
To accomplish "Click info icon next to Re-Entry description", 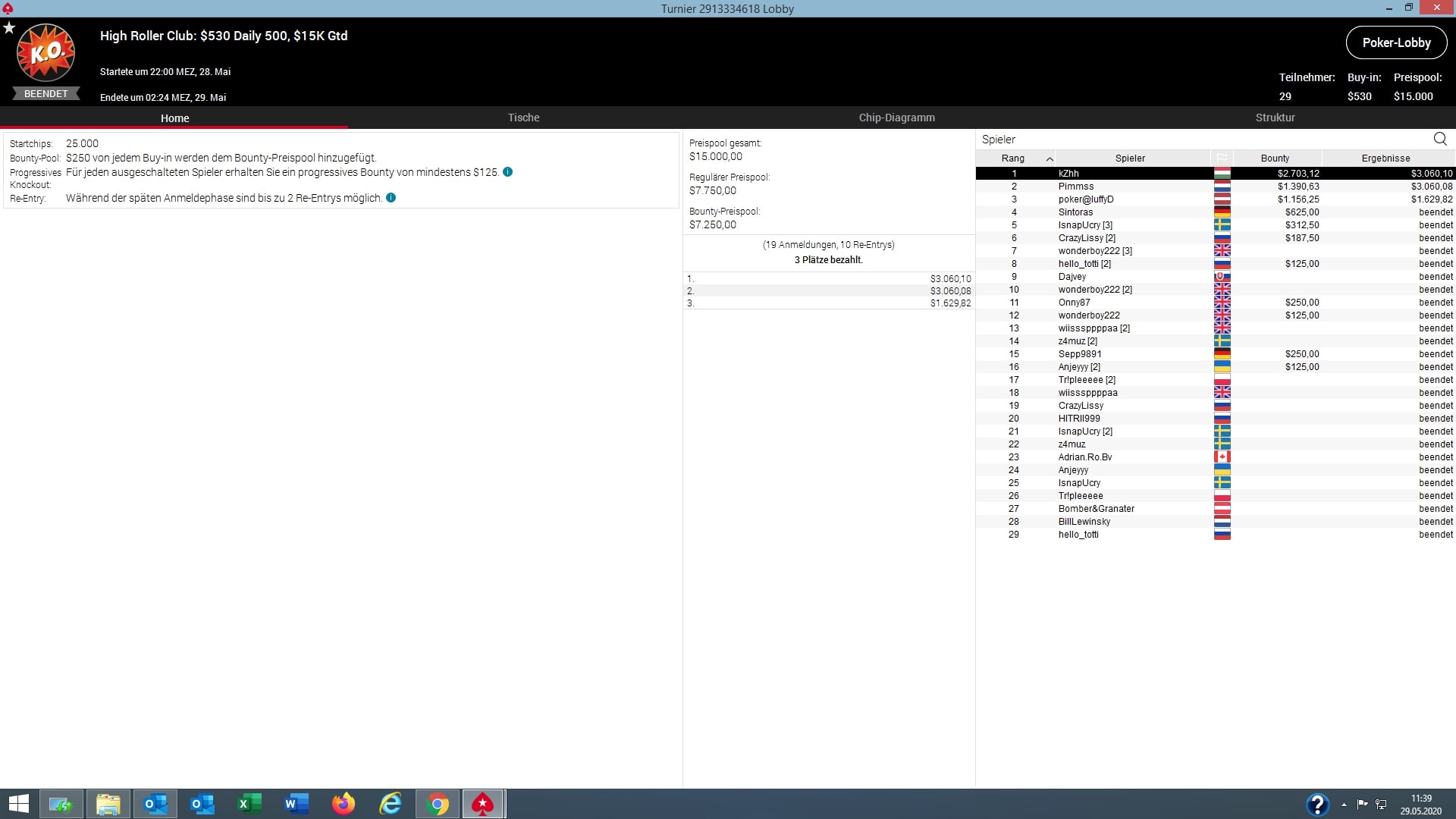I will pyautogui.click(x=391, y=198).
